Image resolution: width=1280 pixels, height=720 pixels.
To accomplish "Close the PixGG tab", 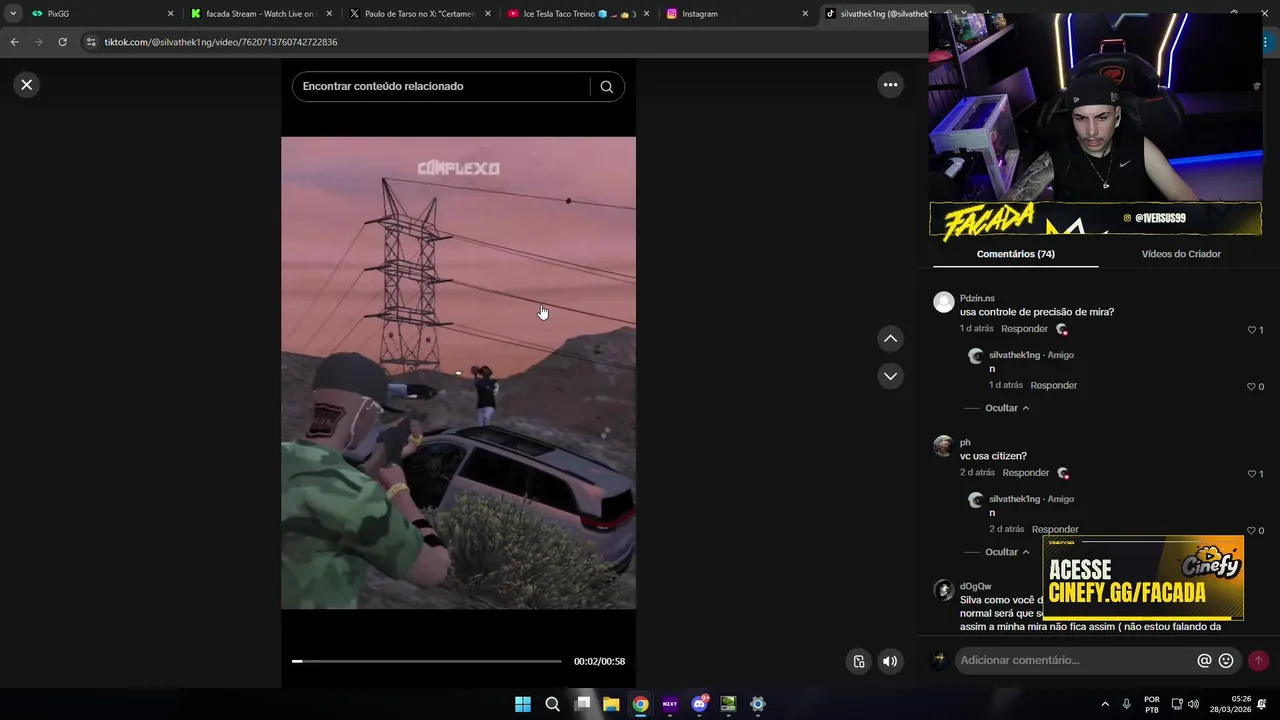I will [x=170, y=14].
